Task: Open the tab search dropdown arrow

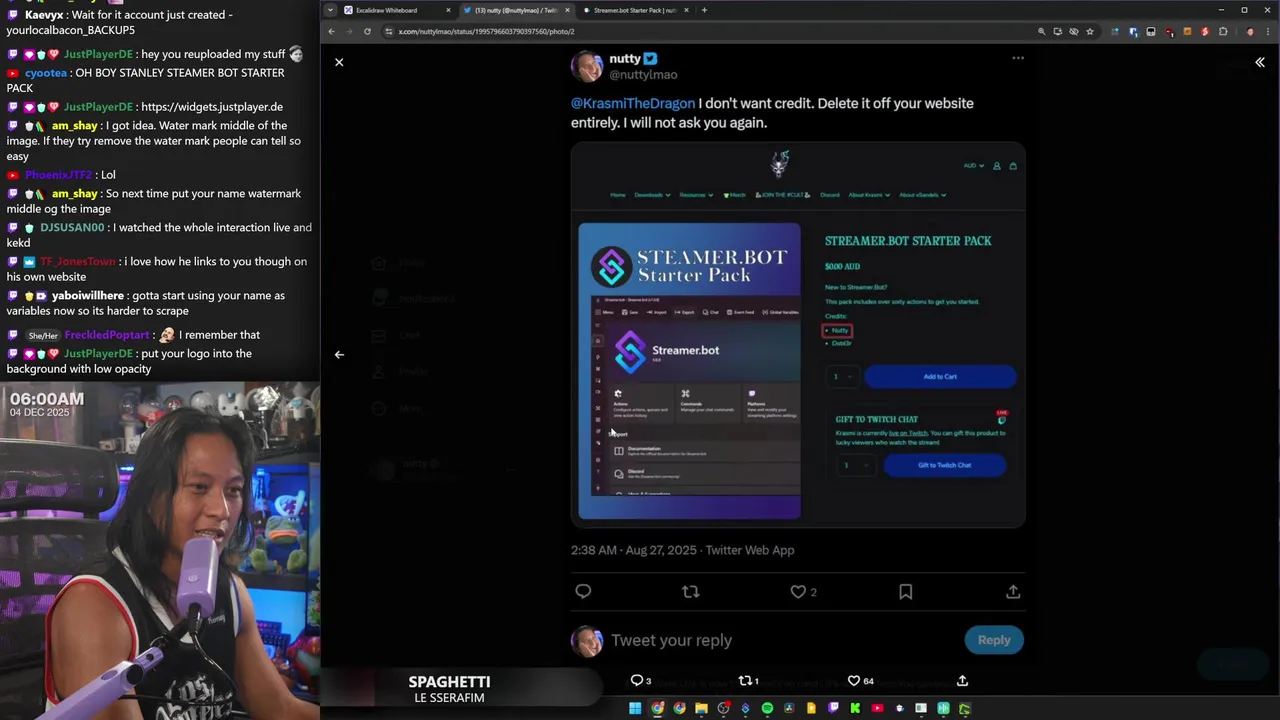Action: coord(330,10)
